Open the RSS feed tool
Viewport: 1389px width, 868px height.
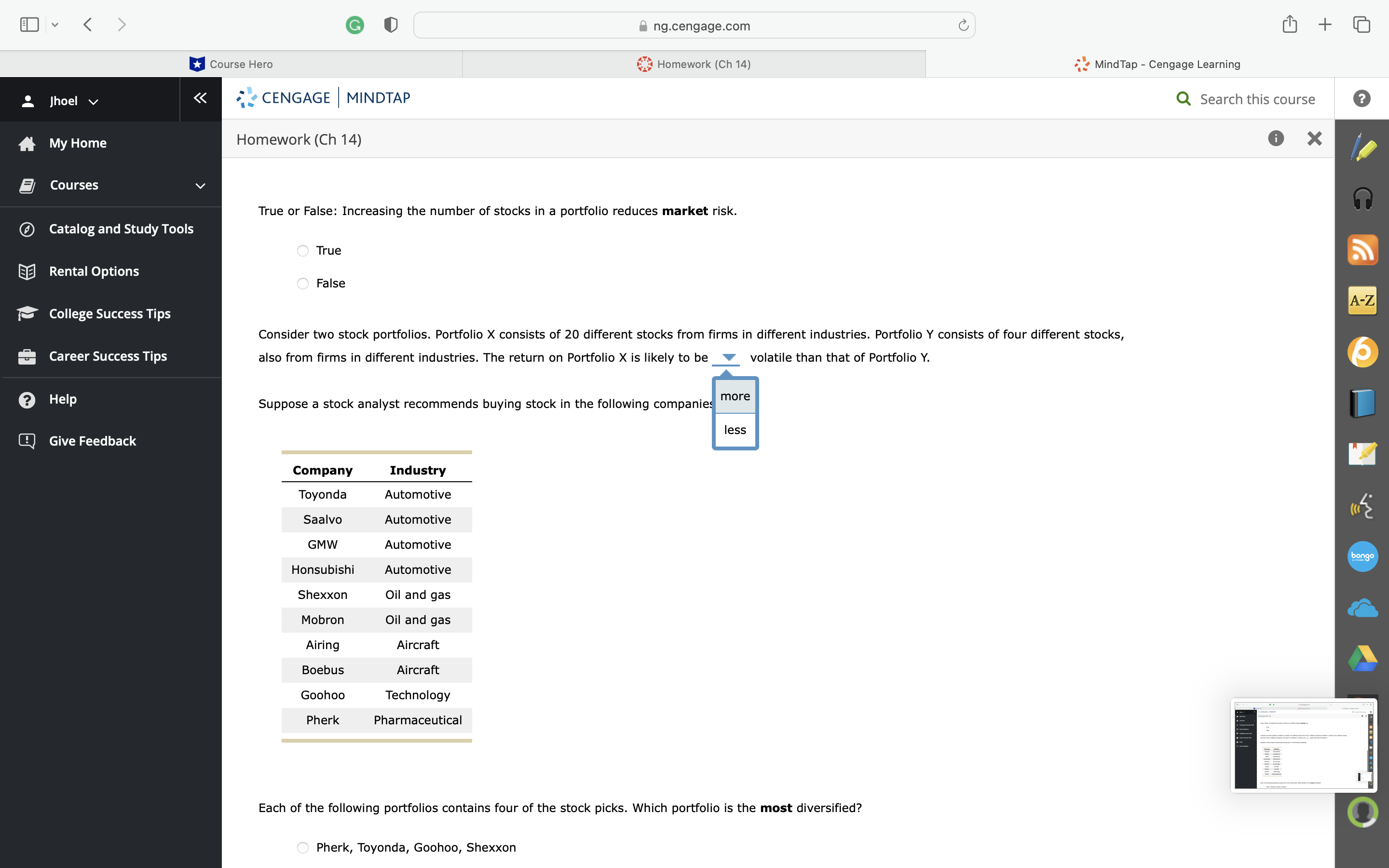pyautogui.click(x=1363, y=249)
